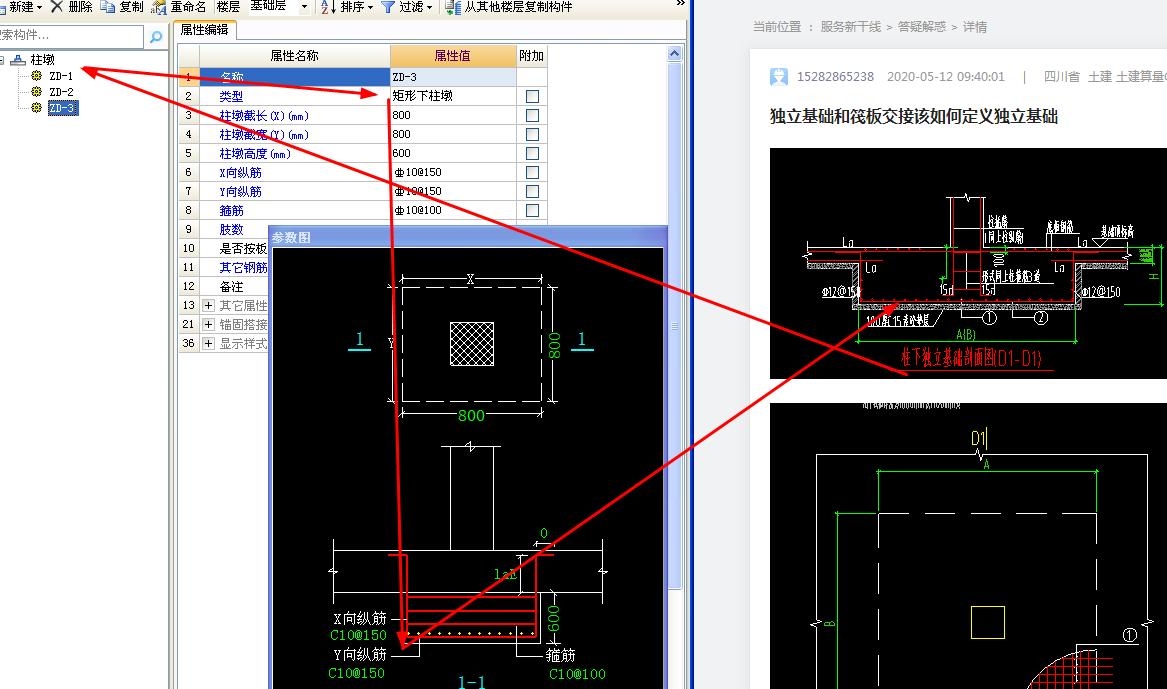Click the 柱墩高度 value 600
Screen dimensions: 1167x689
coord(453,153)
